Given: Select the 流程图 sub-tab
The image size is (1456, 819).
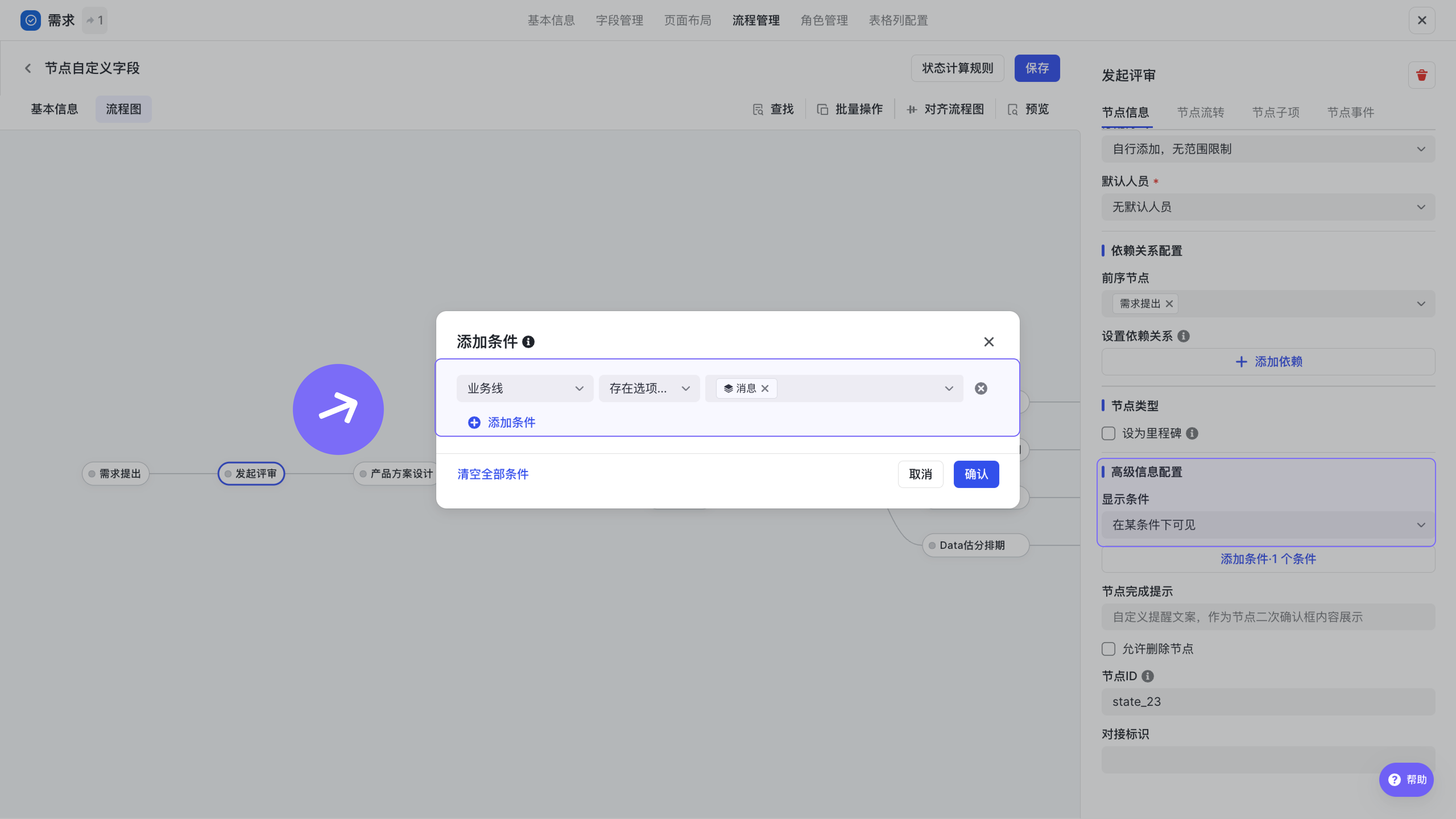Looking at the screenshot, I should tap(123, 109).
